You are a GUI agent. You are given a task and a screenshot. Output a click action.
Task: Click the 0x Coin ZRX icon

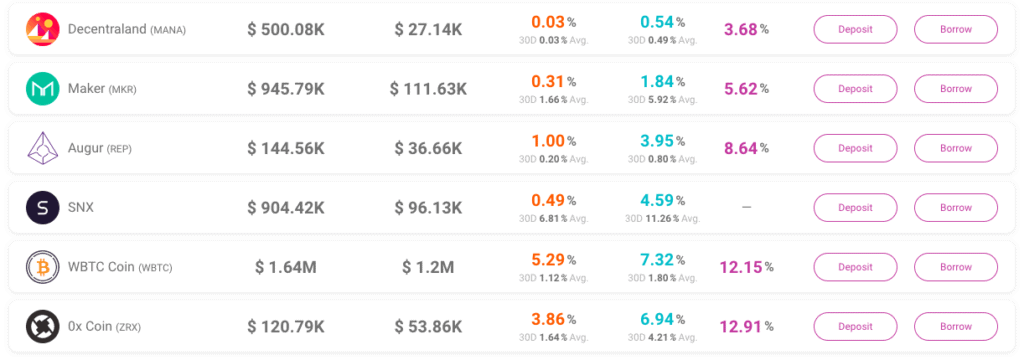point(42,327)
